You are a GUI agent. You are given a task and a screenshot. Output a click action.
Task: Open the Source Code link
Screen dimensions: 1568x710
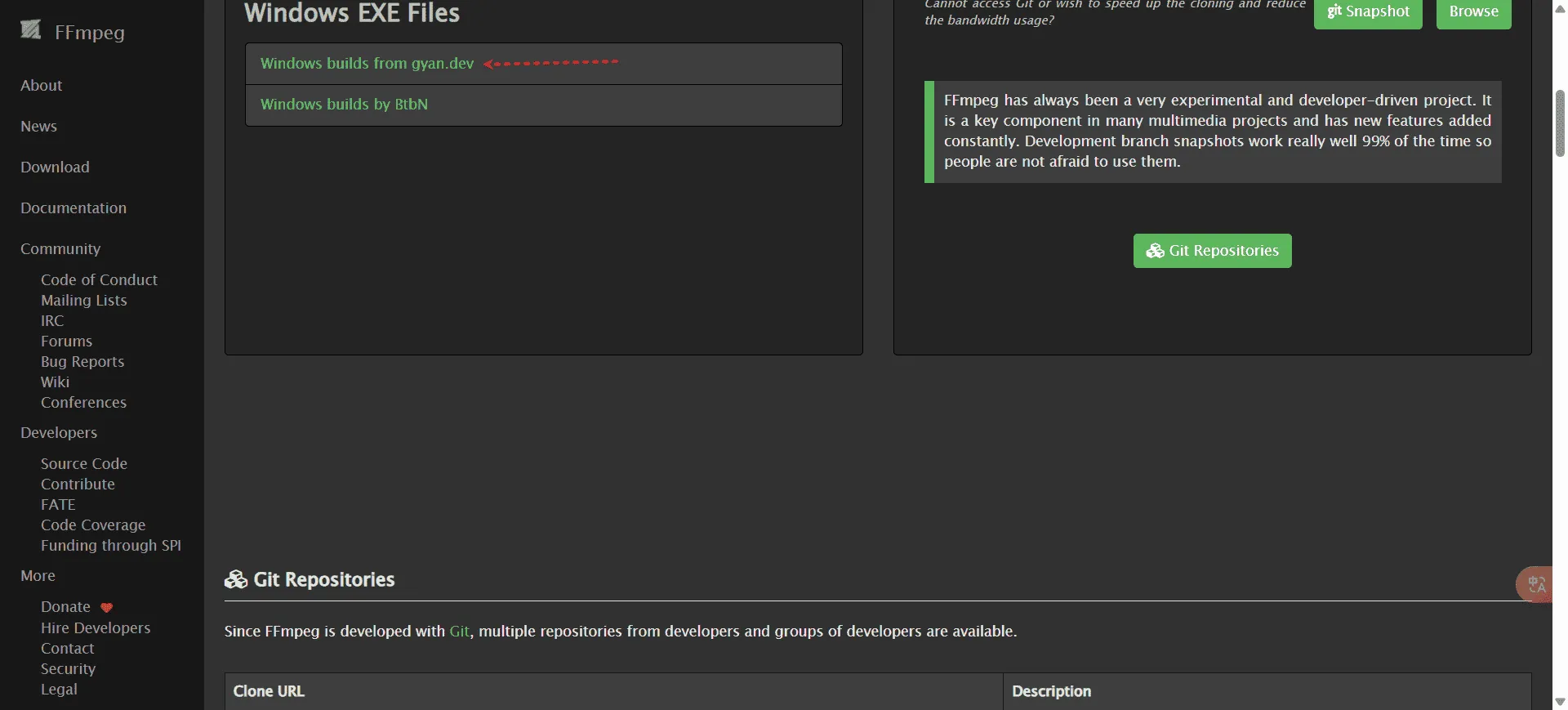tap(84, 463)
